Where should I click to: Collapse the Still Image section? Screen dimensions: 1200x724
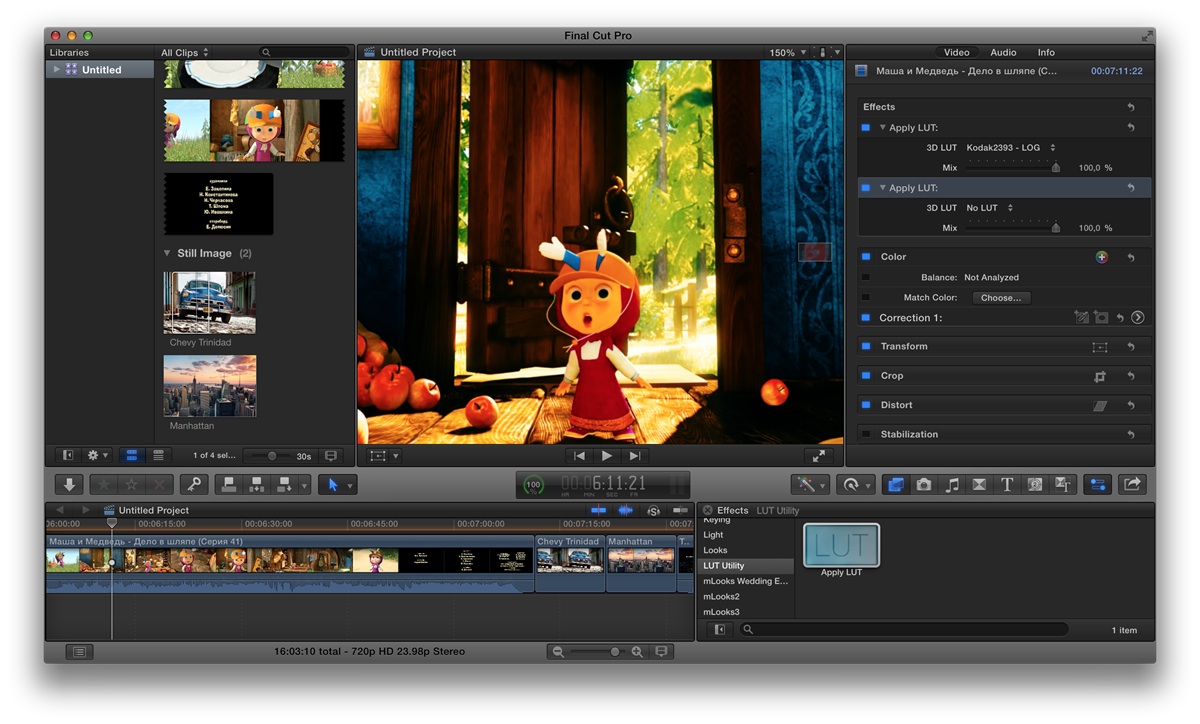pyautogui.click(x=167, y=254)
